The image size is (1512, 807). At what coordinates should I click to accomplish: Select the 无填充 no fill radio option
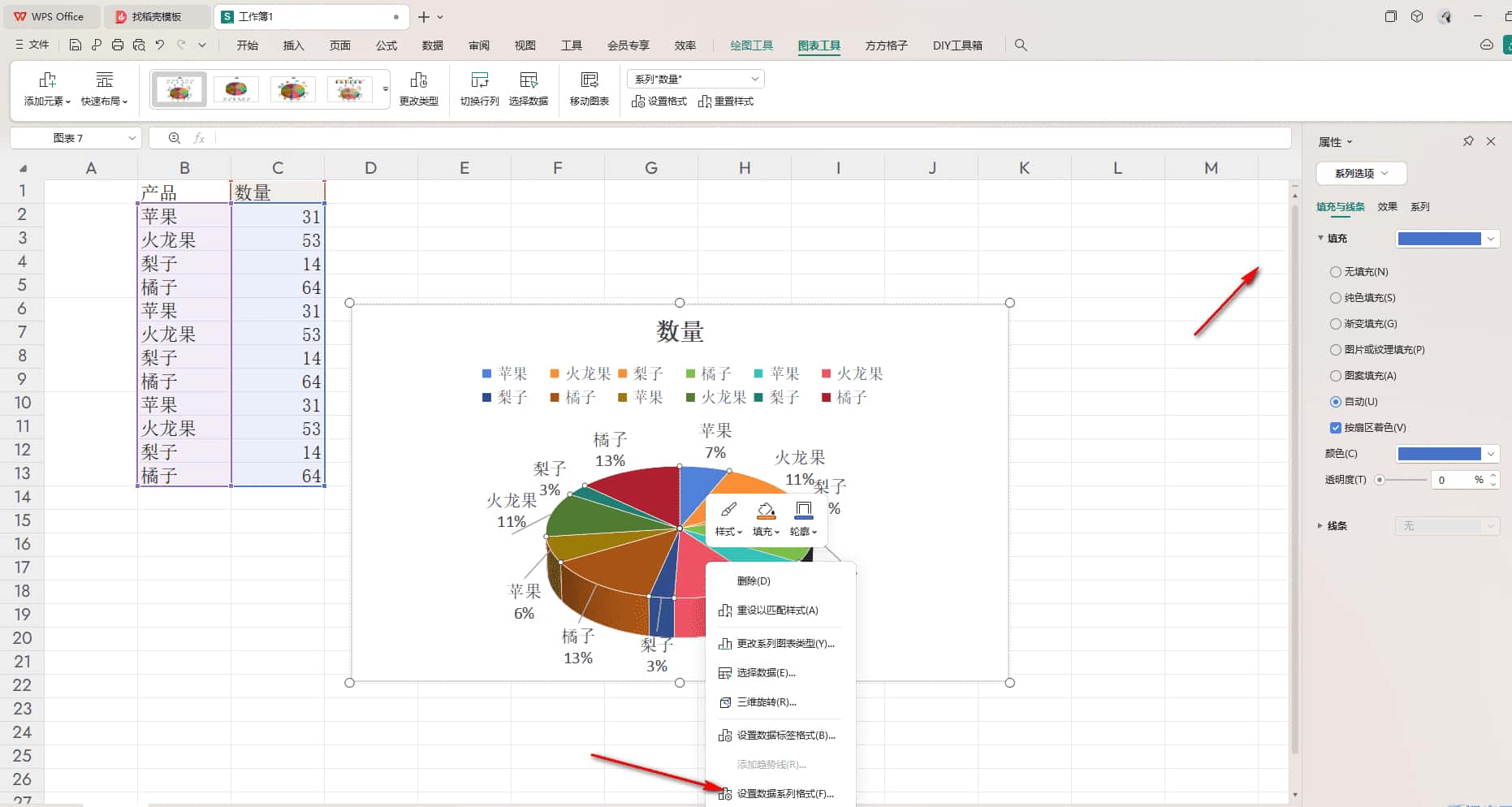pos(1335,272)
